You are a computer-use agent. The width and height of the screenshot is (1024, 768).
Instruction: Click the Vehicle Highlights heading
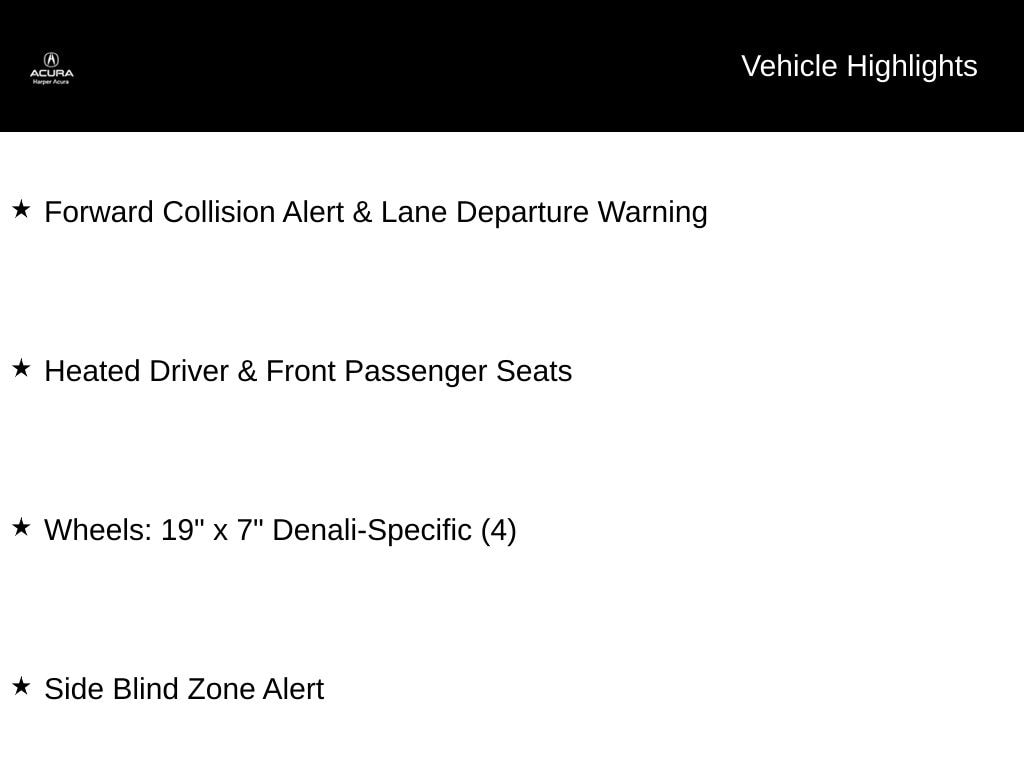tap(859, 67)
